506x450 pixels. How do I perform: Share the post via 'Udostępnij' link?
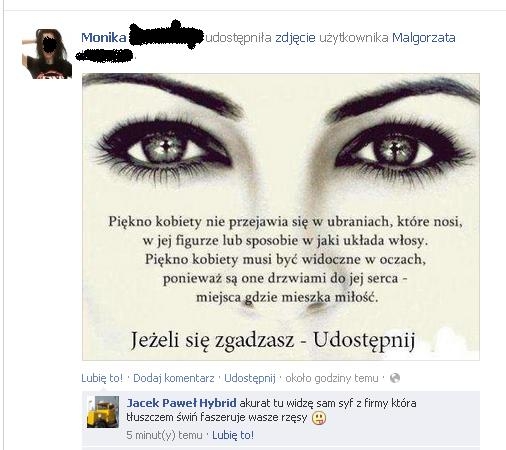coord(250,378)
